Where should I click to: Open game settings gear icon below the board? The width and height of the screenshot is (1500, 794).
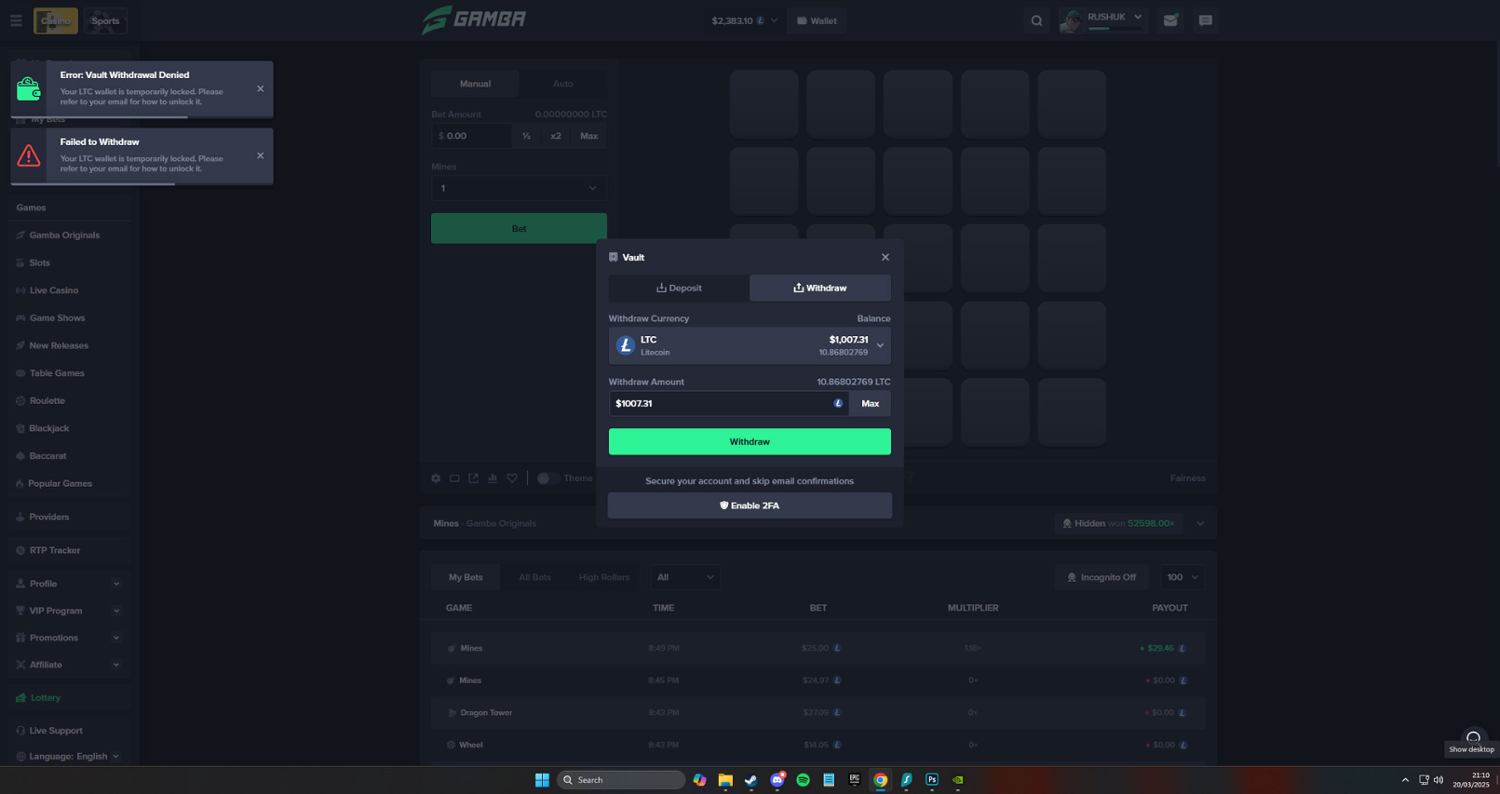point(436,478)
